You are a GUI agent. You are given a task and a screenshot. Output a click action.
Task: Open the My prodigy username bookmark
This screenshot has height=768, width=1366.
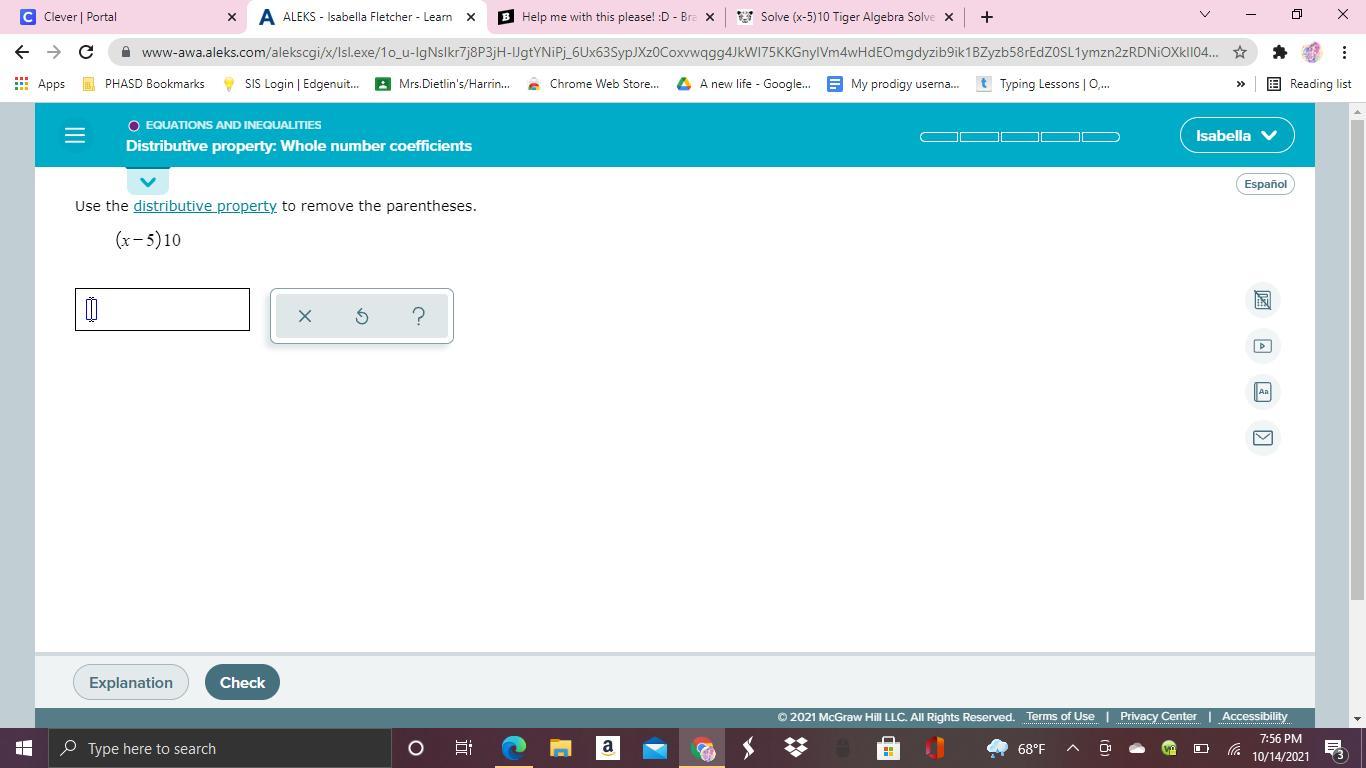tap(893, 84)
